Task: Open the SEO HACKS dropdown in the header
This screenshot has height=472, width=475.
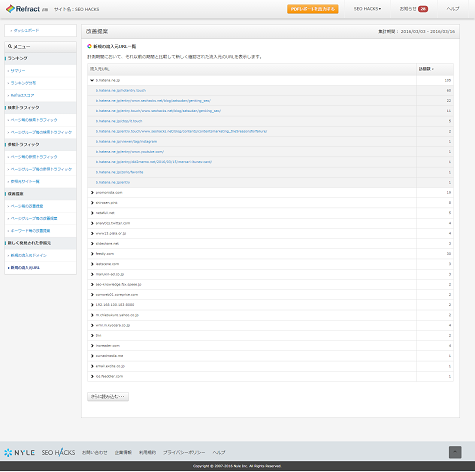Action: tap(367, 9)
